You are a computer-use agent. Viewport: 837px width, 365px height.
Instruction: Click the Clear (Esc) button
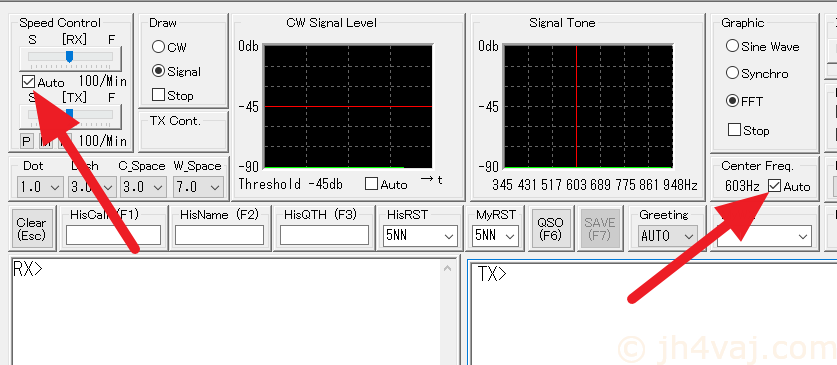31,228
